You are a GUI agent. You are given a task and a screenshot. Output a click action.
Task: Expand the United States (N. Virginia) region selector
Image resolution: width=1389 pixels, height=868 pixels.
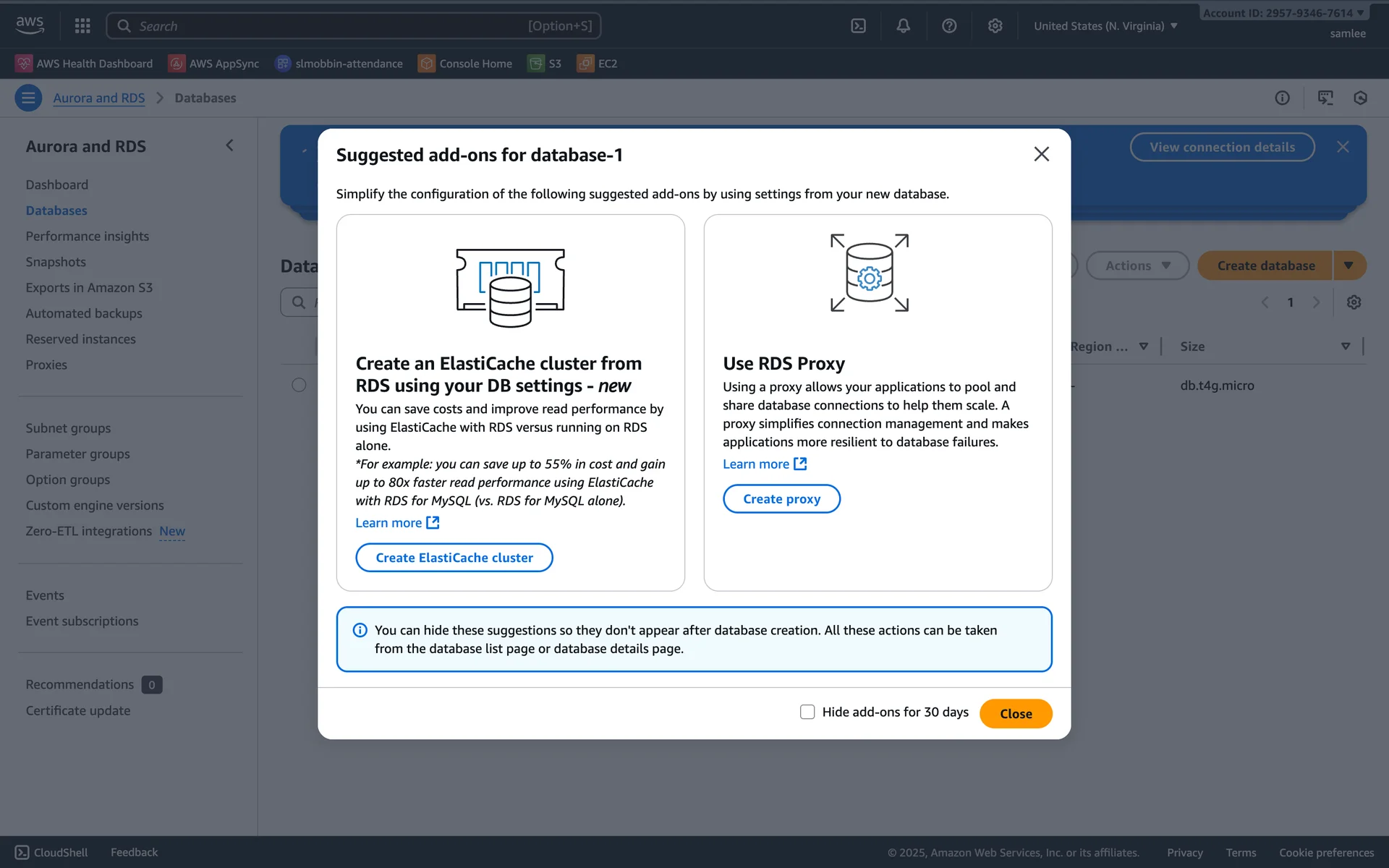click(x=1105, y=26)
